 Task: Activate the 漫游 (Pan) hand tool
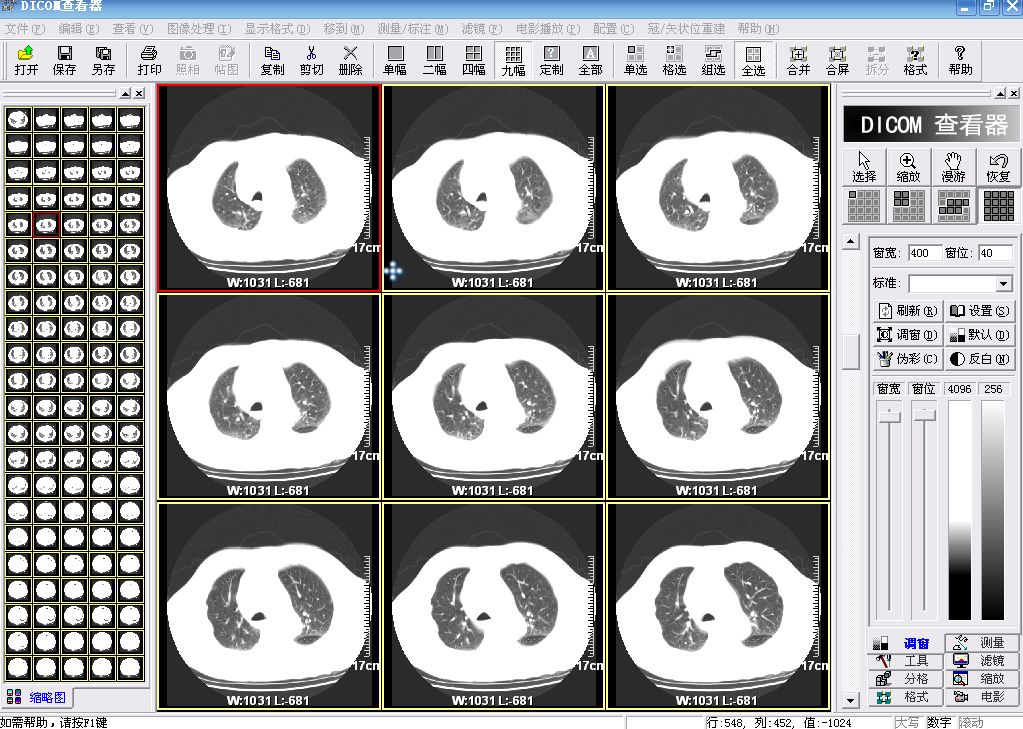(x=953, y=167)
